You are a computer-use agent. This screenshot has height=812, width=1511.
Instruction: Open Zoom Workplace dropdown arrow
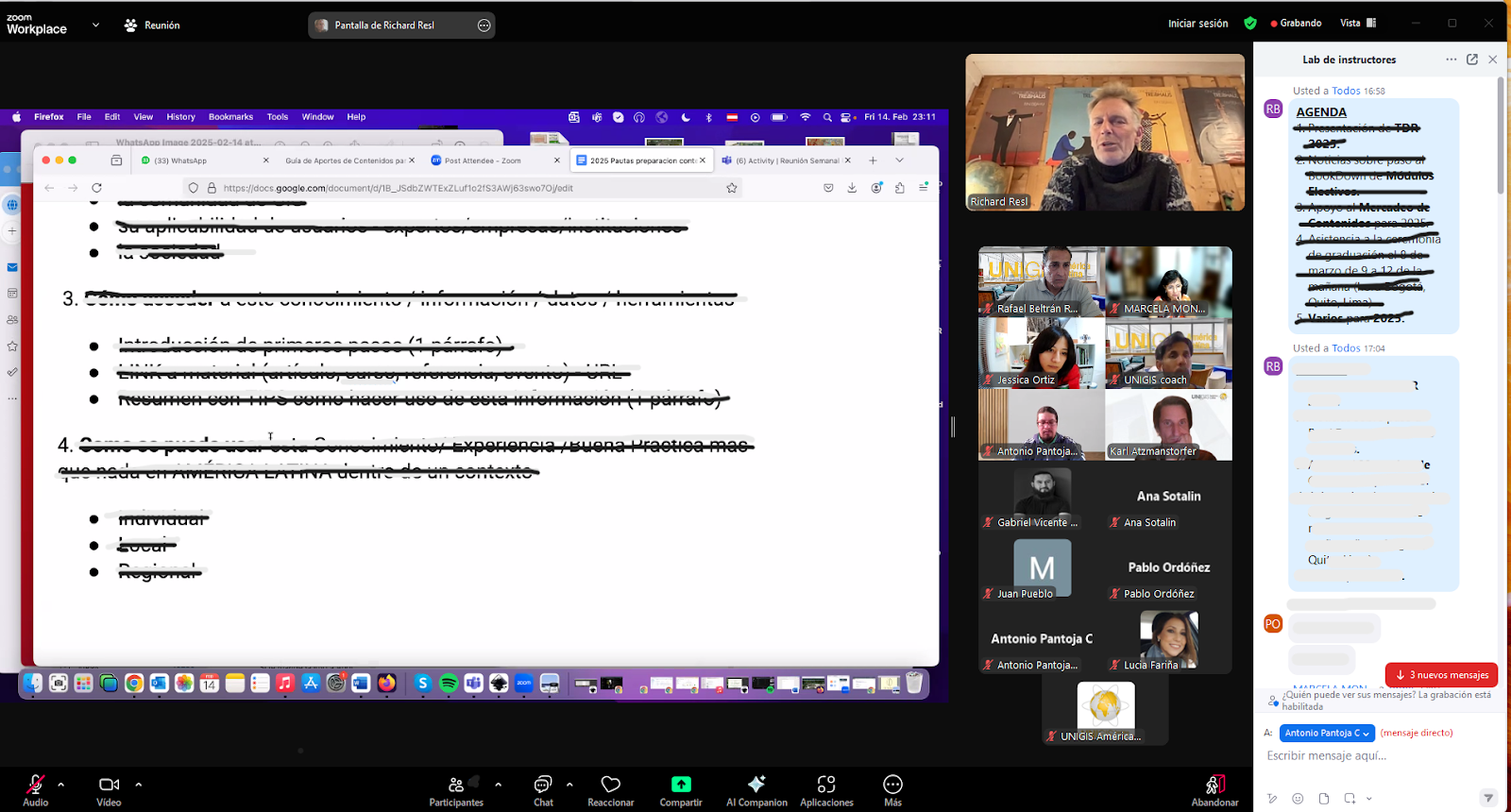tap(95, 25)
